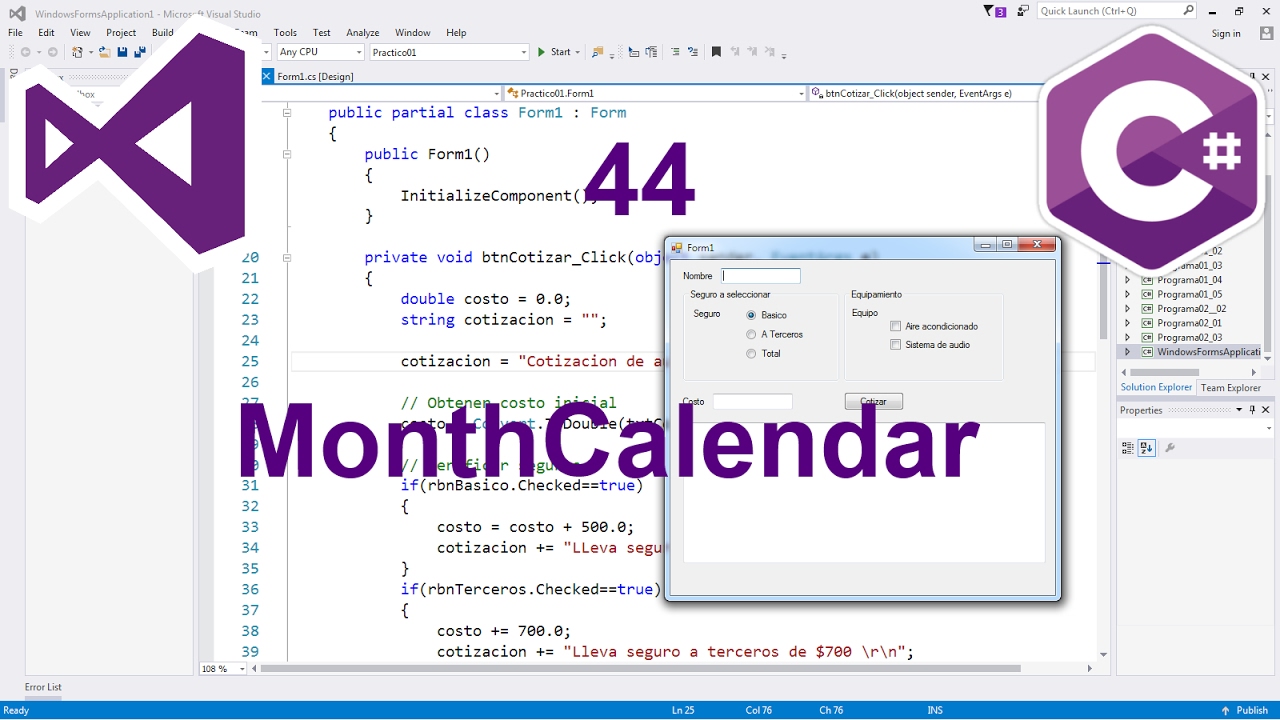Image resolution: width=1280 pixels, height=720 pixels.
Task: Open the 108 % zoom dropdown
Action: (242, 669)
